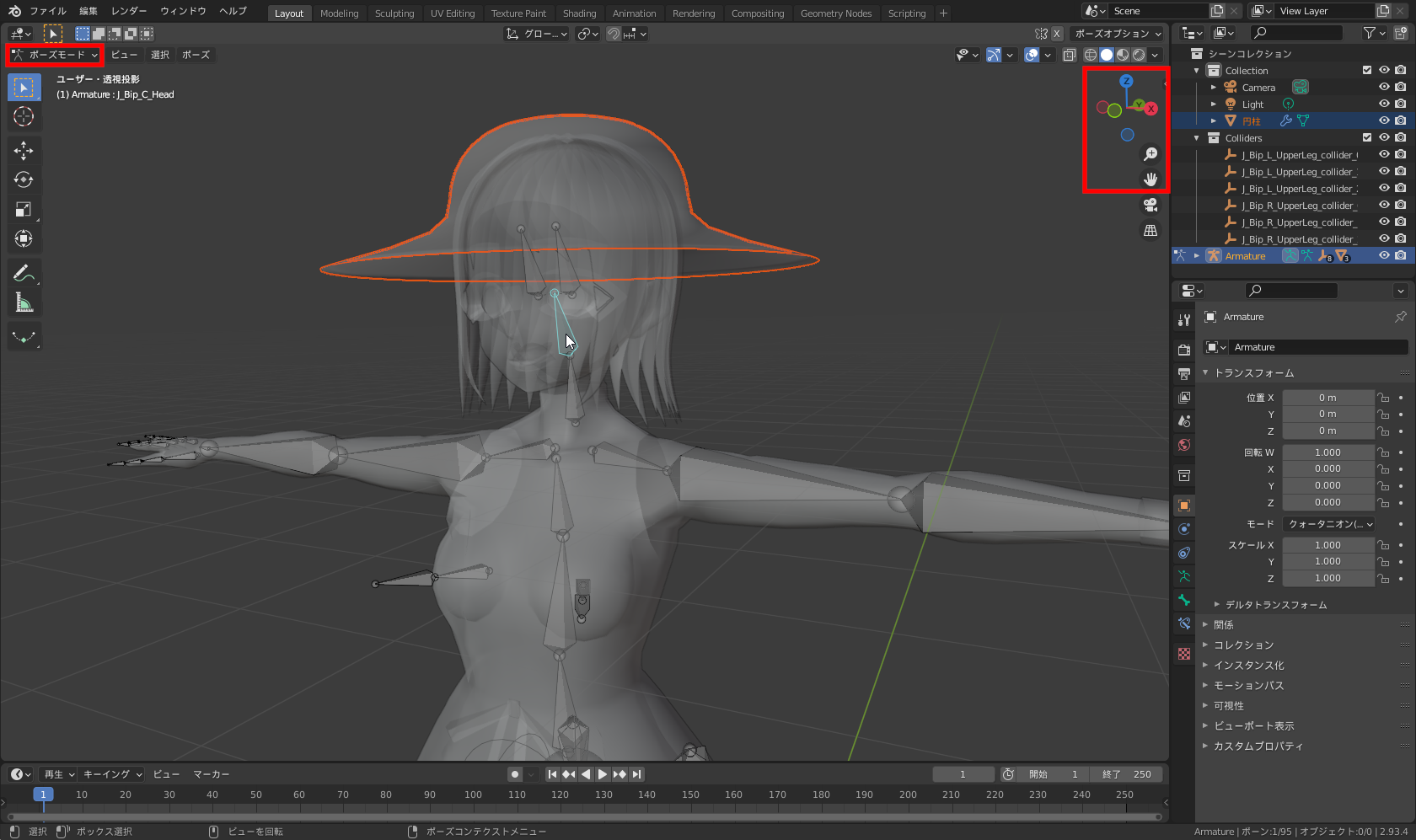Open the 編集 menu

88,12
